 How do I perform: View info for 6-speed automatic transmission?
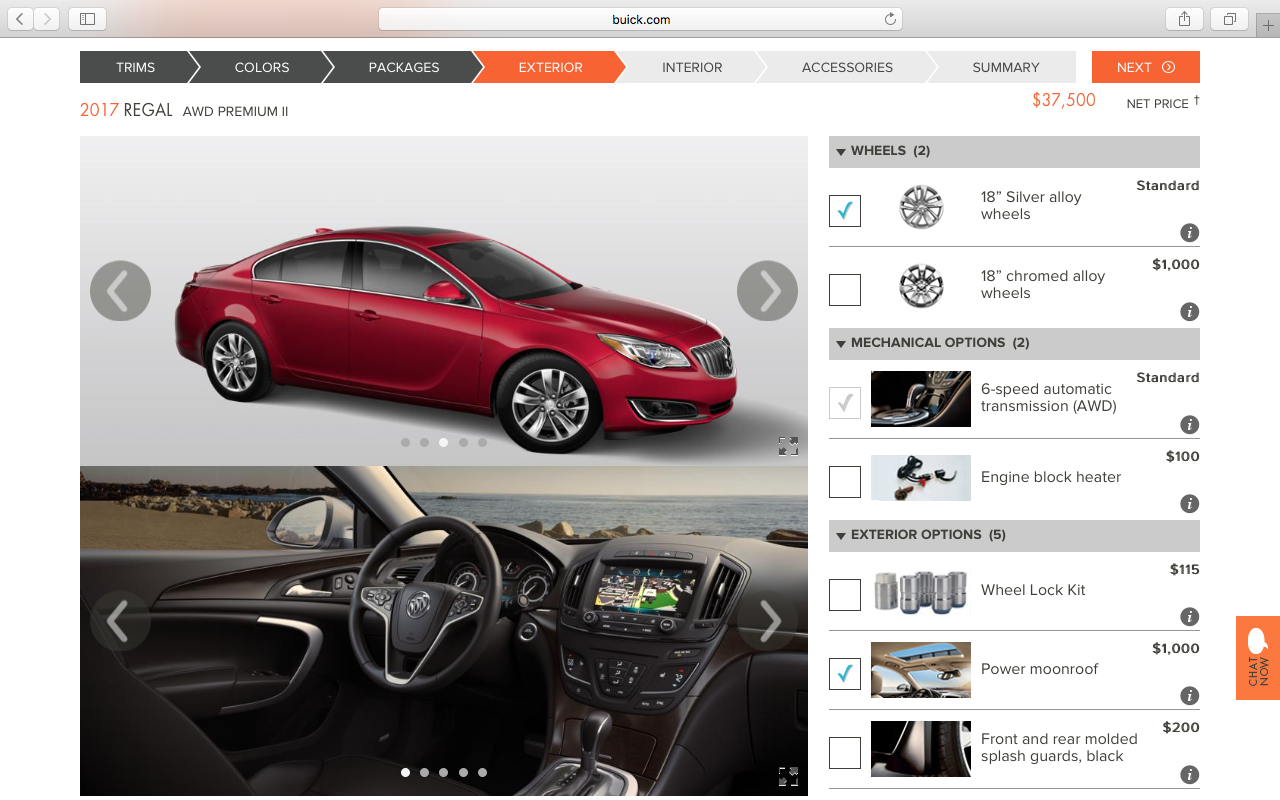(x=1189, y=425)
